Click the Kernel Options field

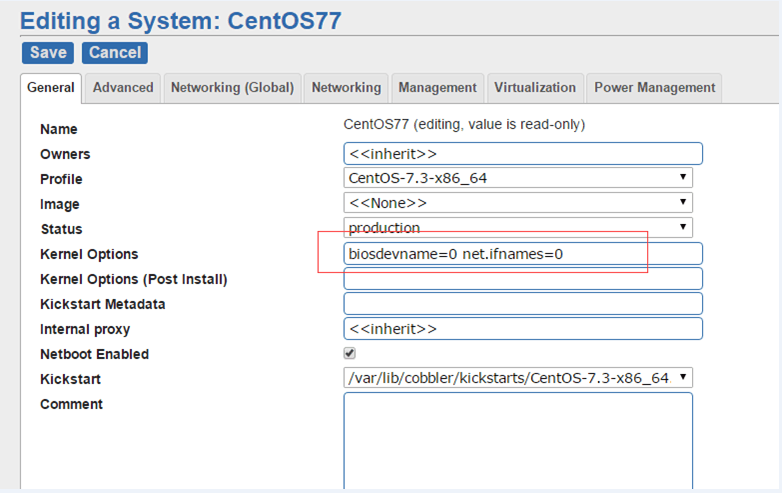[x=523, y=254]
